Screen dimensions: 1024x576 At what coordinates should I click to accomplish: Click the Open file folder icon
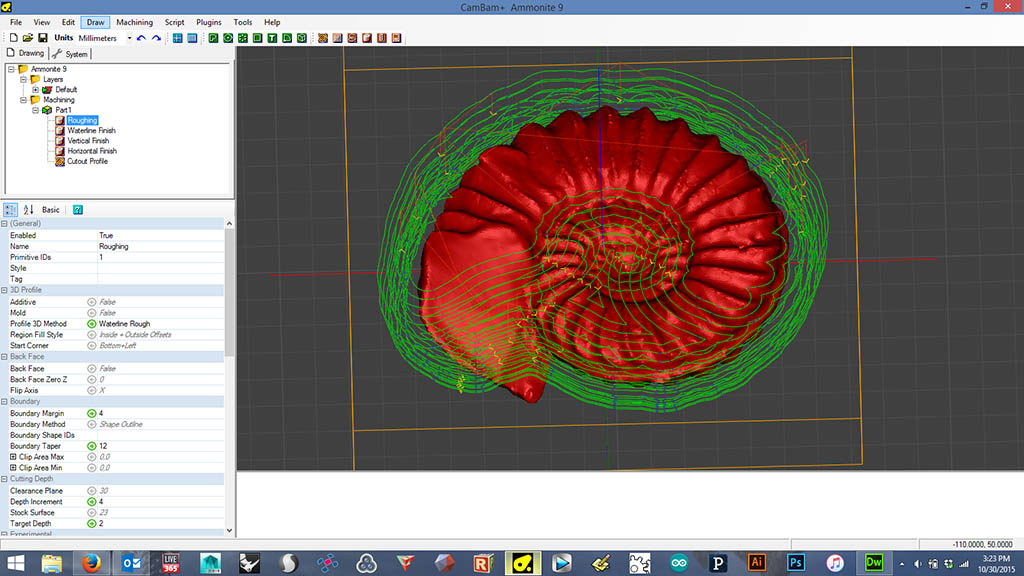pos(28,38)
